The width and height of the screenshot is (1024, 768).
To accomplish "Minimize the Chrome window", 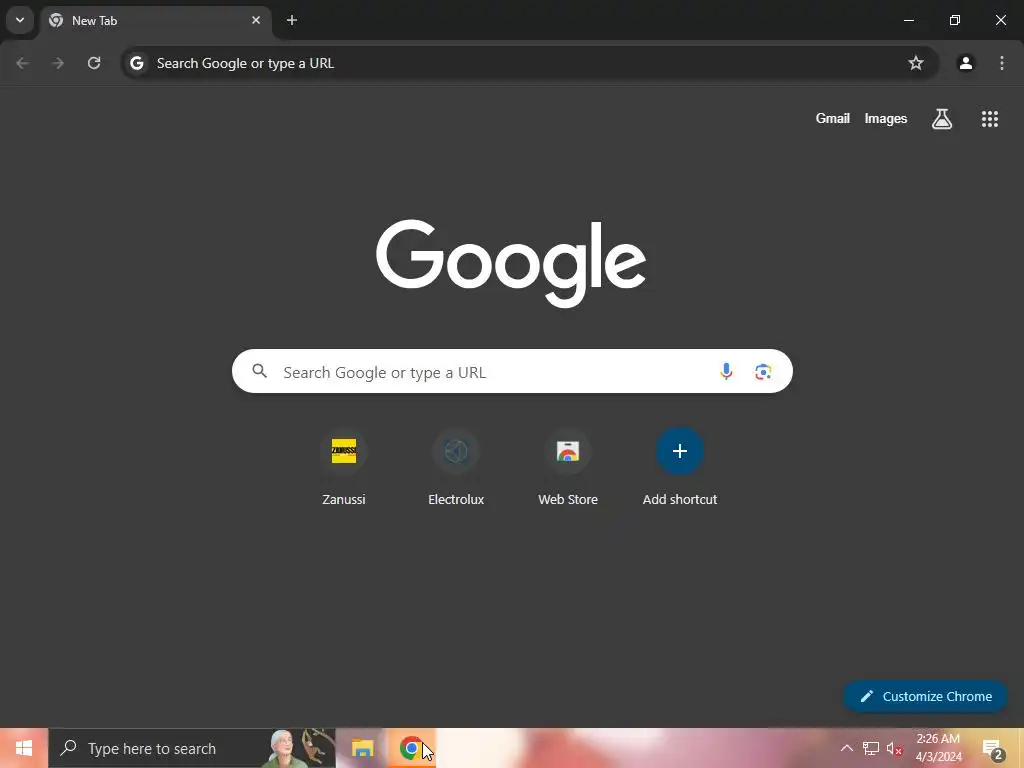I will [x=908, y=20].
